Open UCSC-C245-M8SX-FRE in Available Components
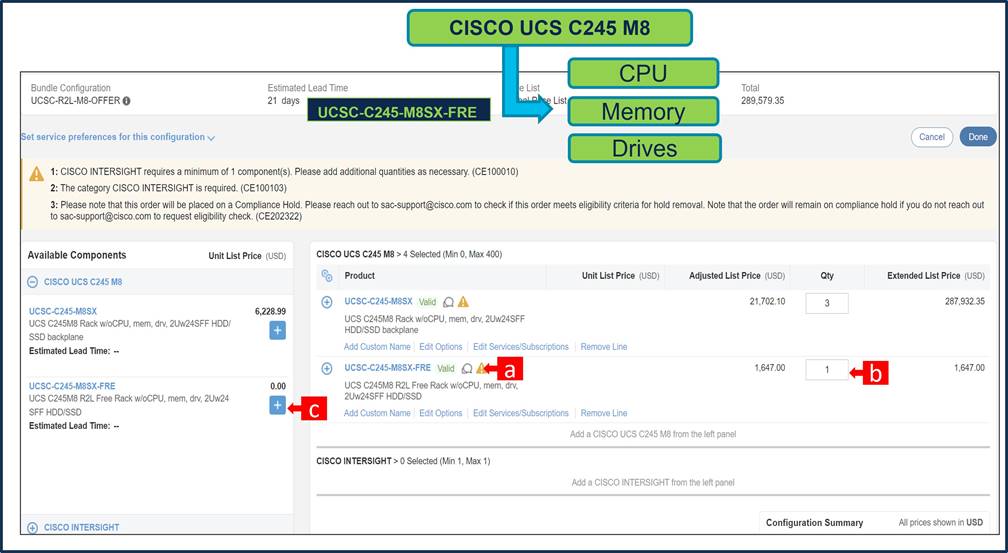1008x553 pixels. [x=72, y=386]
